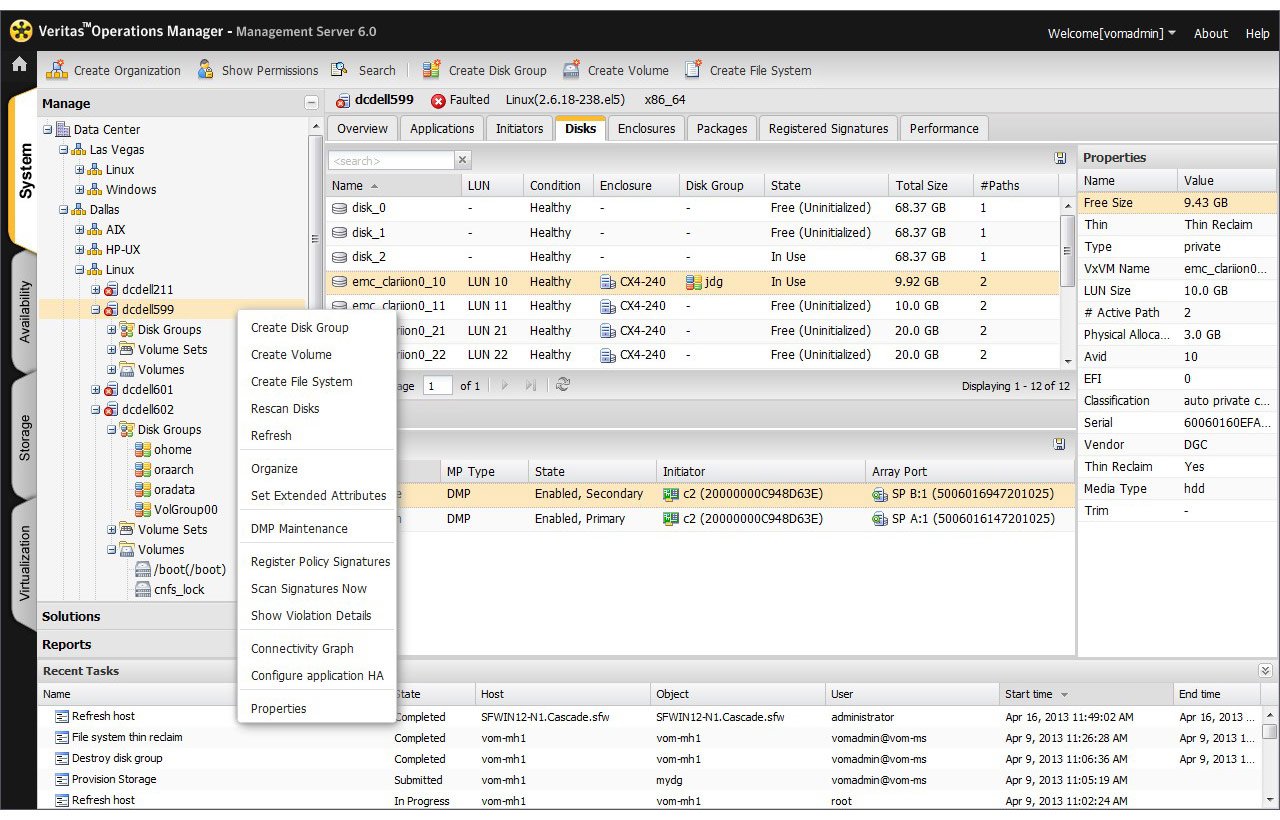
Task: Click the Search toolbar button
Action: pos(363,70)
